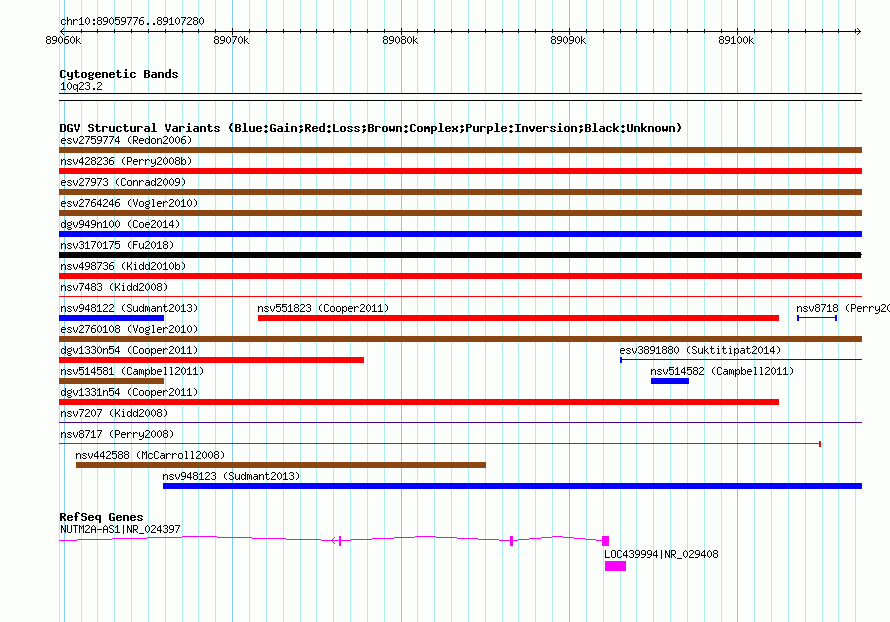The image size is (890, 622).
Task: Click the Cytogenetic Bands track title
Action: pyautogui.click(x=119, y=74)
